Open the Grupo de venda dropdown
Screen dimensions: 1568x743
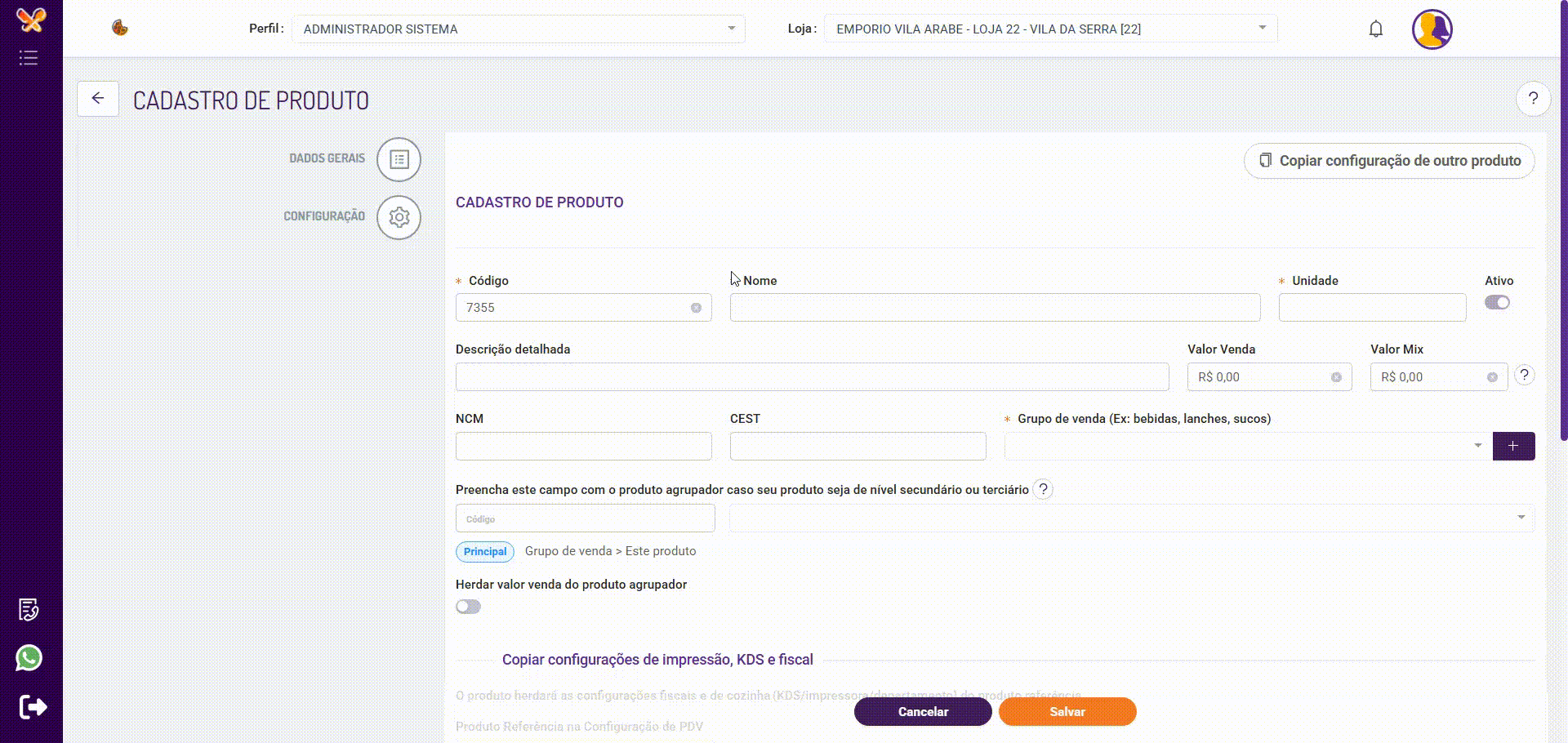tap(1244, 446)
